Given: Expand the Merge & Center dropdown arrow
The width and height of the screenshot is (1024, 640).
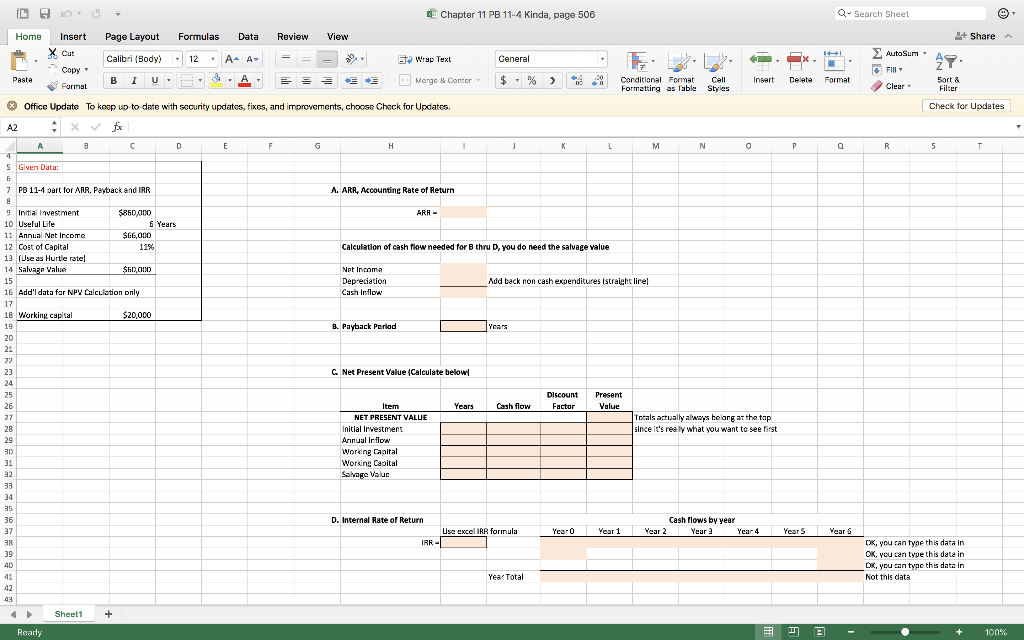Looking at the screenshot, I should [478, 80].
